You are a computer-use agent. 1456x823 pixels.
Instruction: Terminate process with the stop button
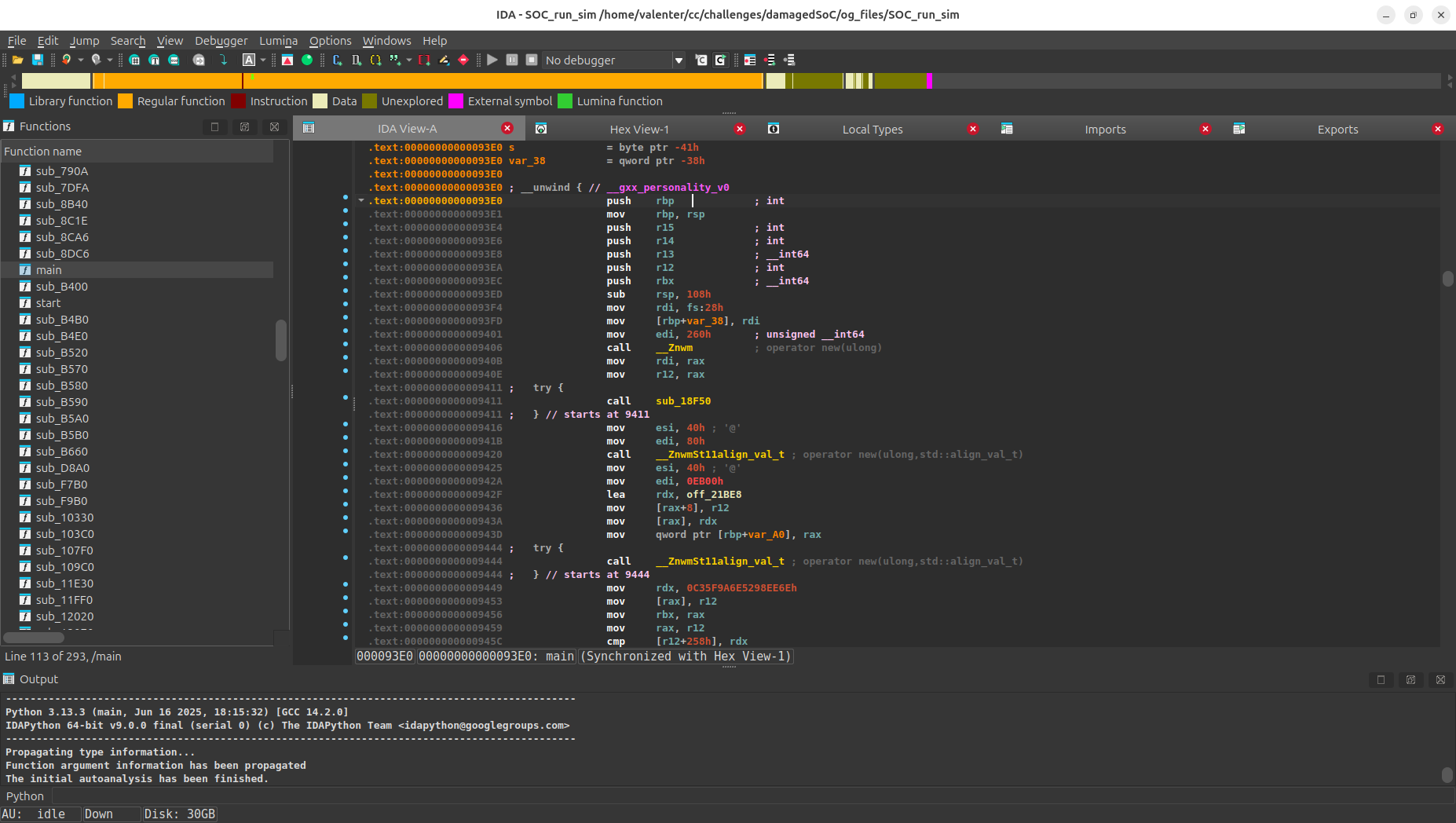click(532, 60)
